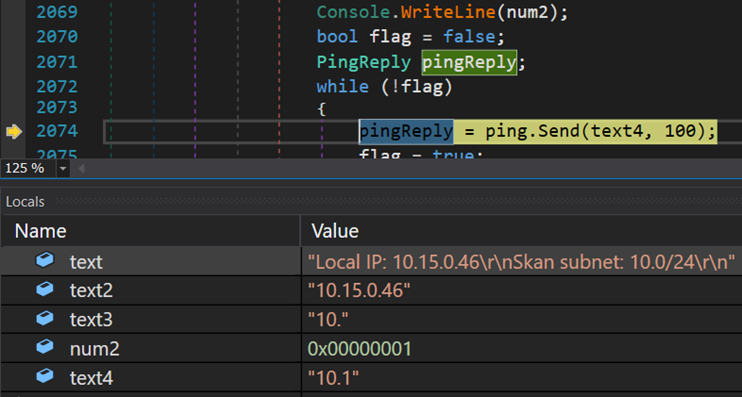Click the yellow current-statement arrow at line 2074

(14, 132)
